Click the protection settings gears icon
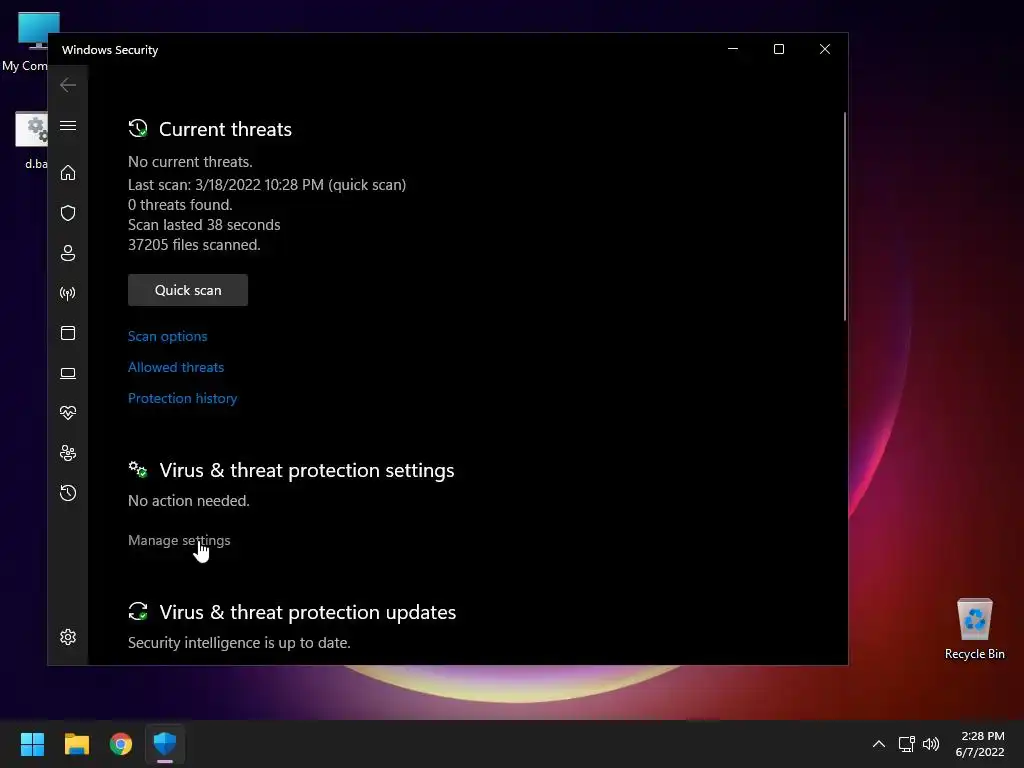1024x768 pixels. (138, 469)
